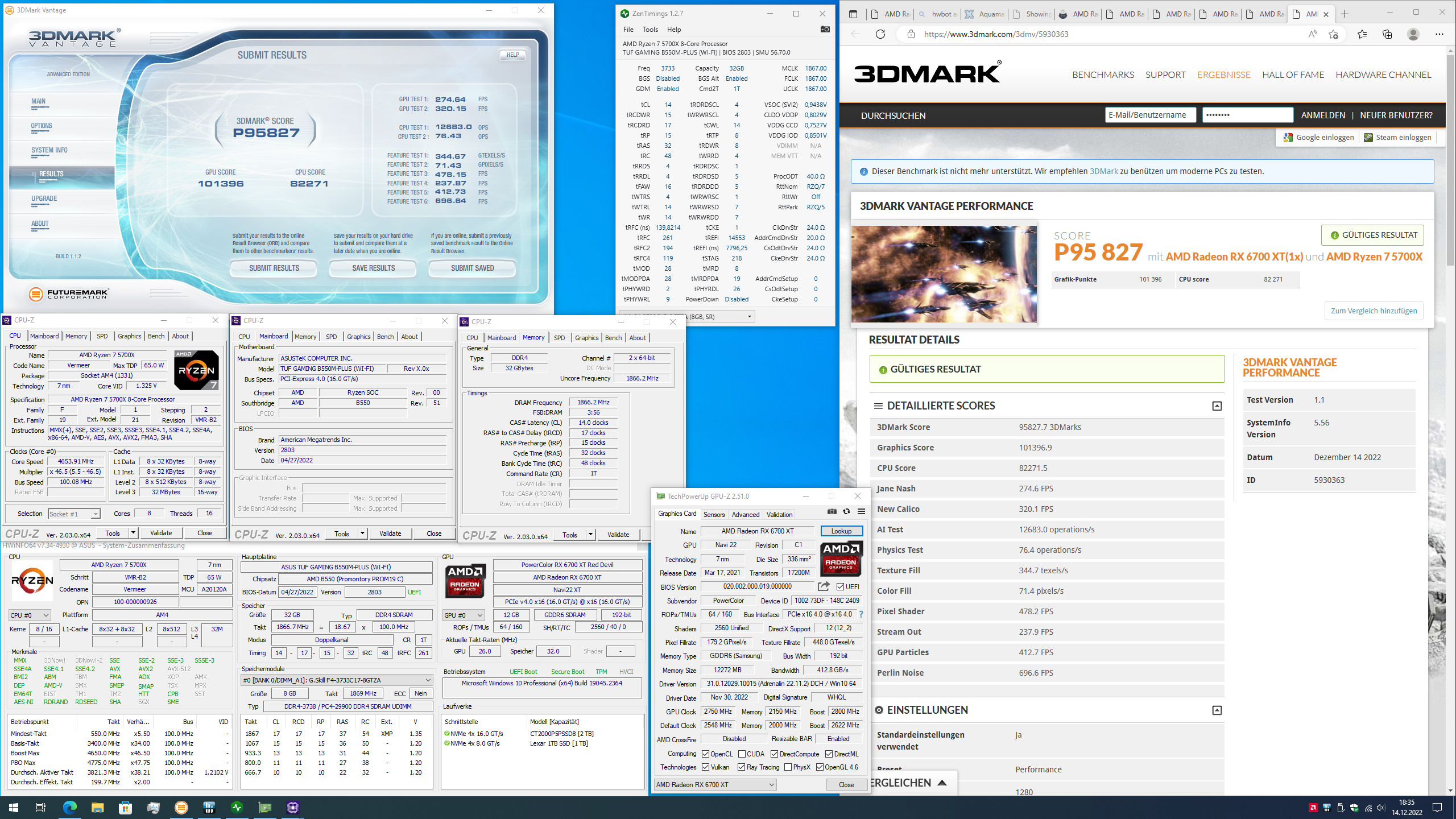This screenshot has height=819, width=1456.
Task: Open the Windows Start menu
Action: pos(14,808)
